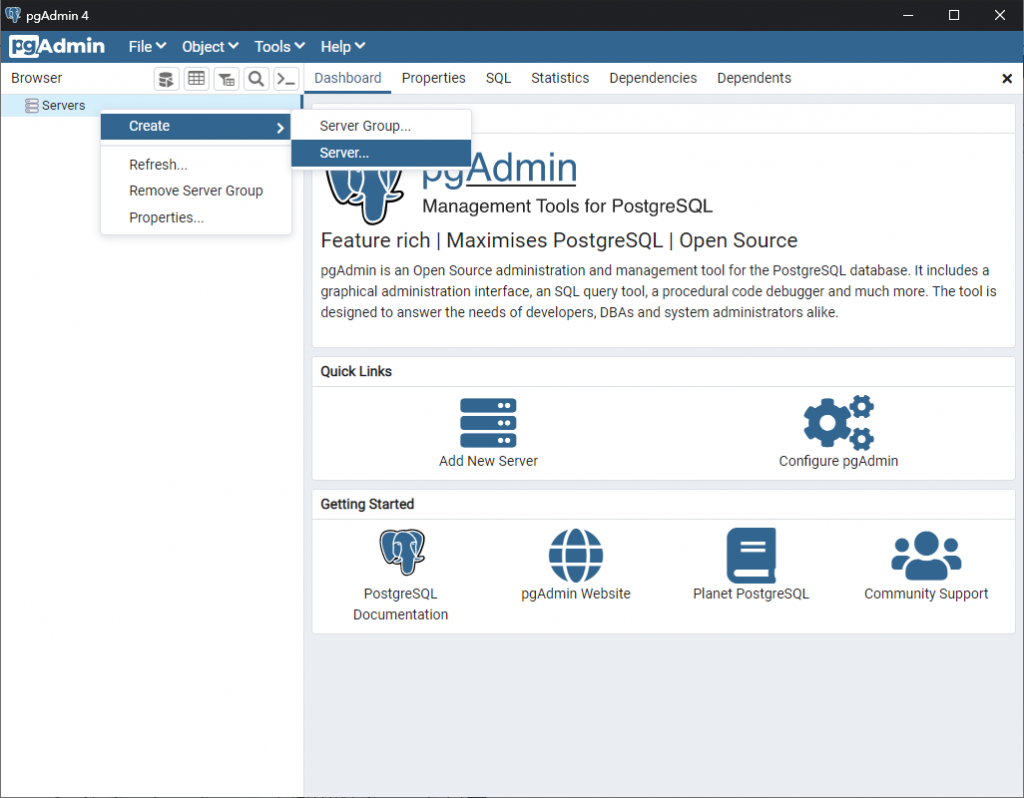Click the Quick Links section heading
This screenshot has height=798, width=1024.
click(x=356, y=372)
